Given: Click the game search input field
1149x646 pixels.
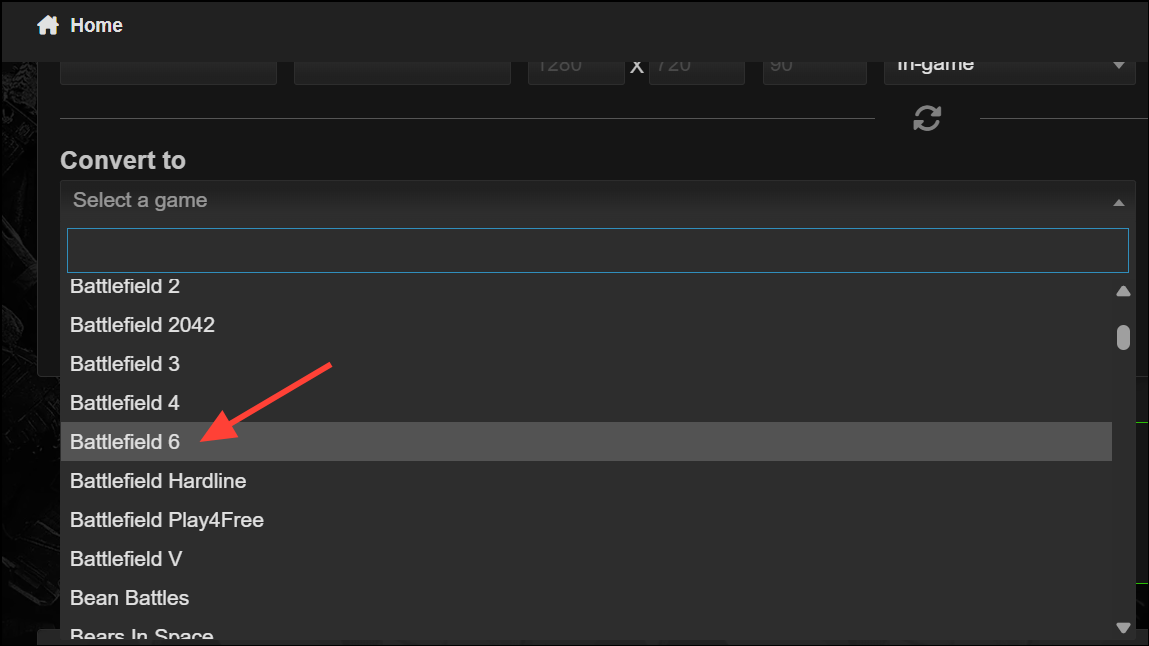Looking at the screenshot, I should [x=597, y=250].
